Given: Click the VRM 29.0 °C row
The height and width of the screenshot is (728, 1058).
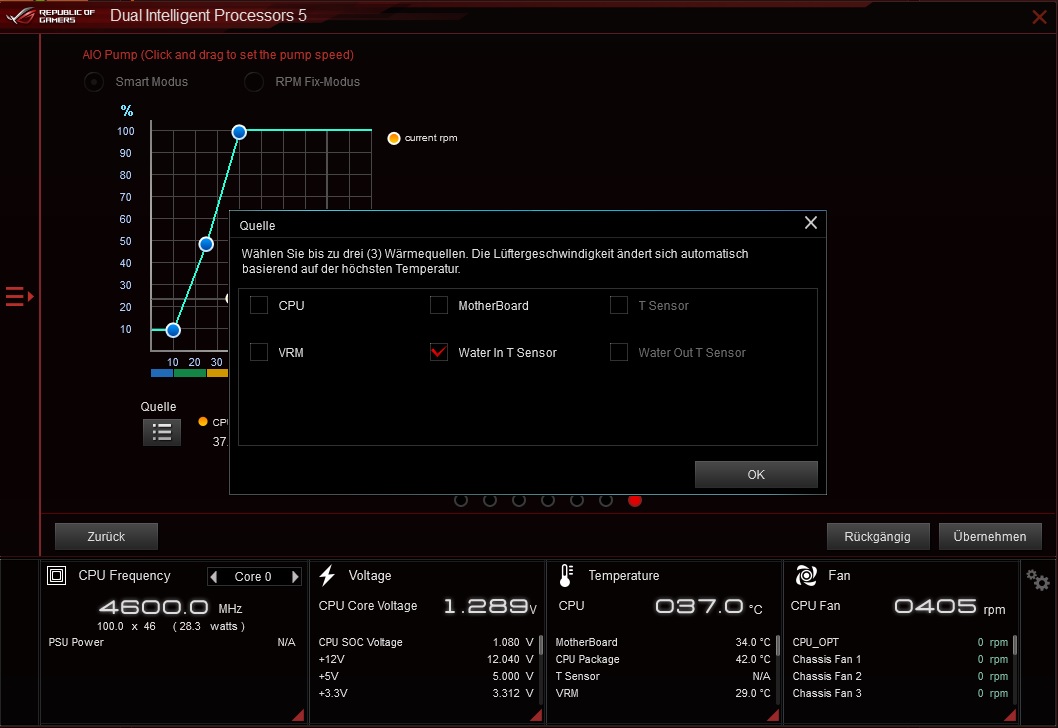Looking at the screenshot, I should (663, 693).
